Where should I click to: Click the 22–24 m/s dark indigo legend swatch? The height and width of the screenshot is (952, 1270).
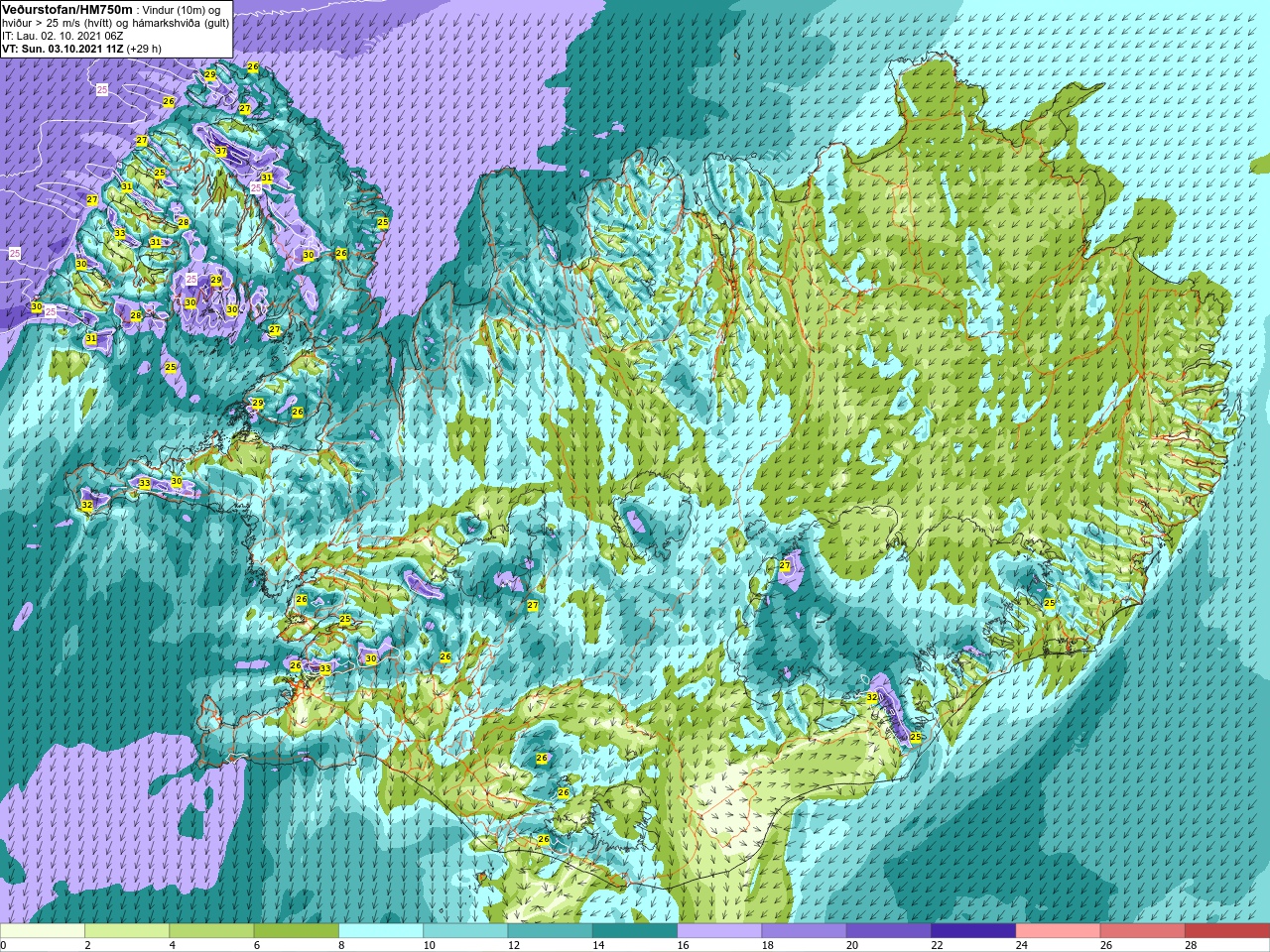(x=973, y=931)
